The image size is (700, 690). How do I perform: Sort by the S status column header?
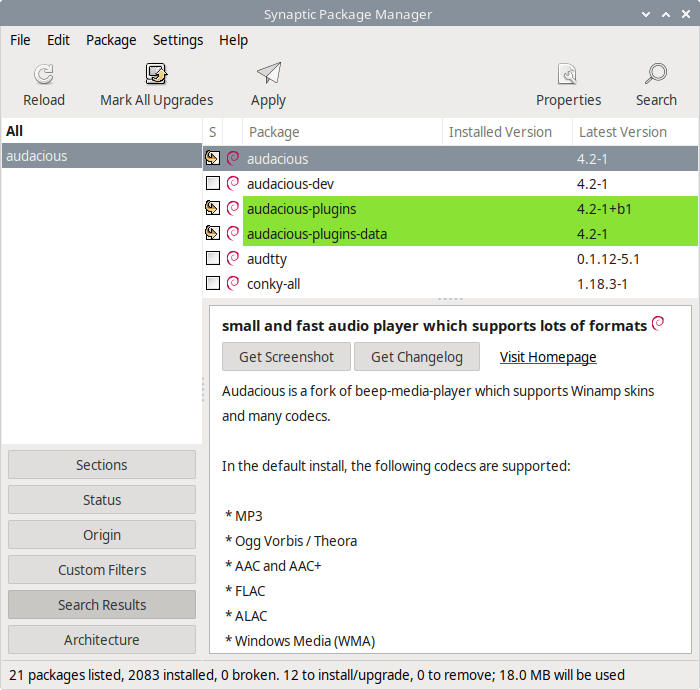point(212,132)
